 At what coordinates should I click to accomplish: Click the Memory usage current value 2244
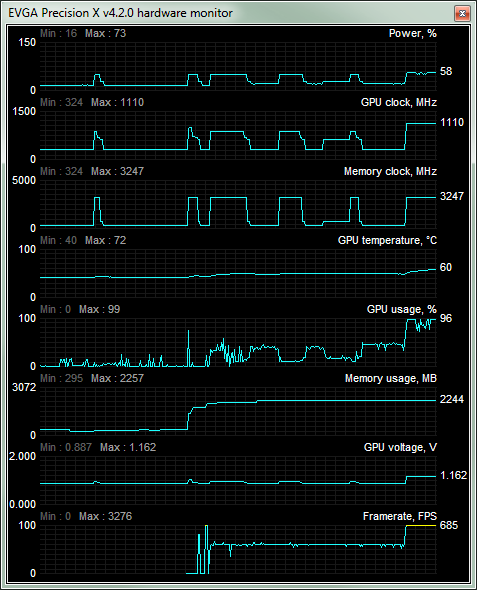452,399
